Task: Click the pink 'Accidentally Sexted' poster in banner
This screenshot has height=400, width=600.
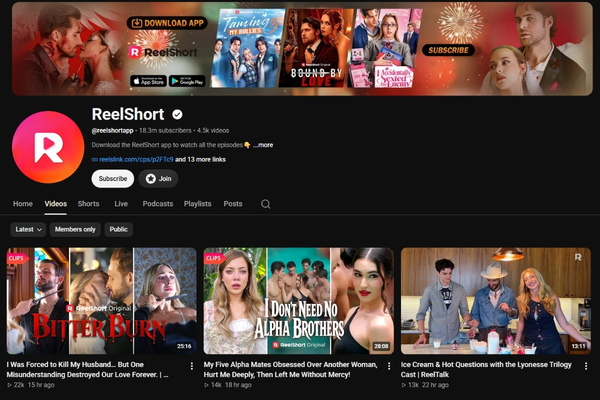Action: 385,48
